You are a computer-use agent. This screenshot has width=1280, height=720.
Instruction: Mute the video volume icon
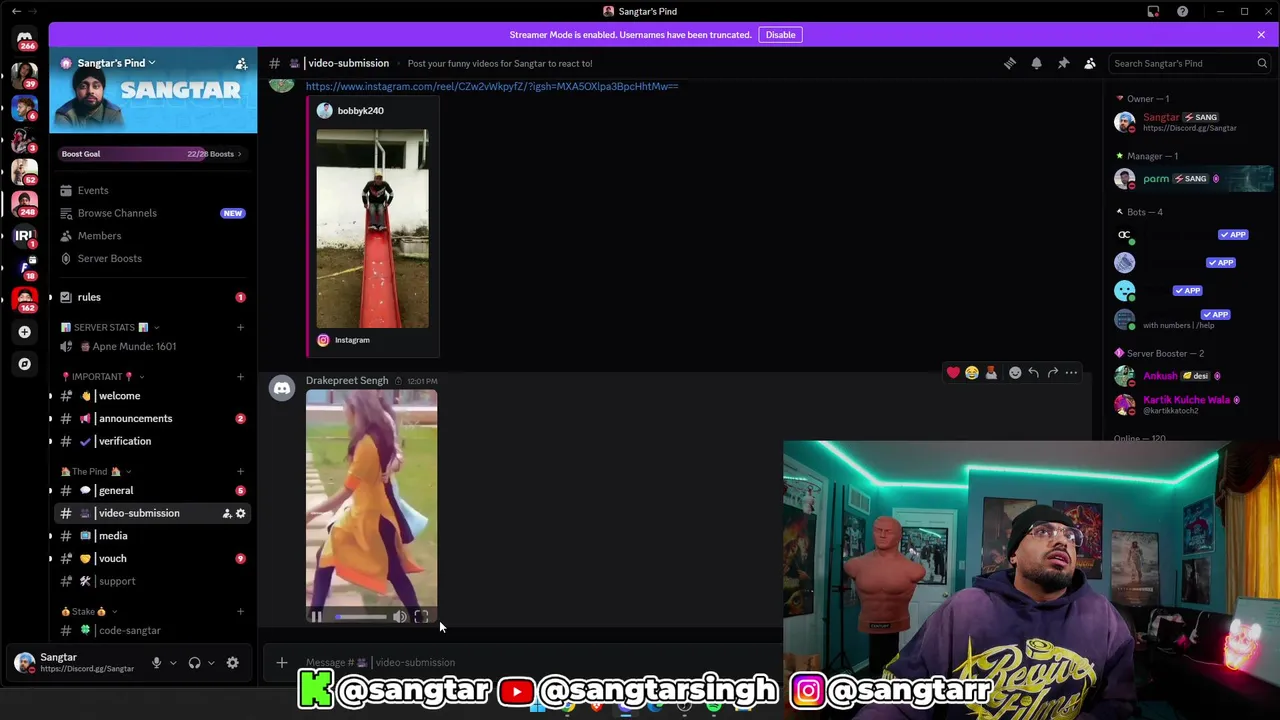399,617
